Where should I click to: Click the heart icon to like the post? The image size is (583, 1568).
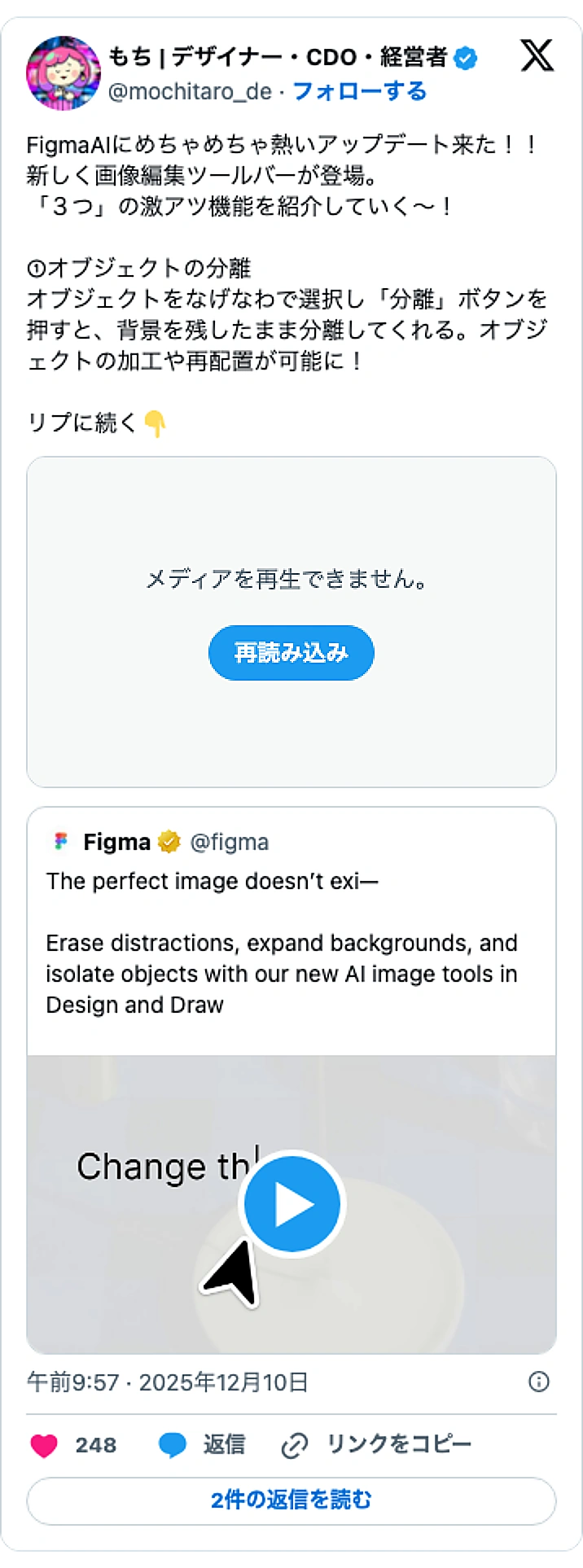[43, 1445]
